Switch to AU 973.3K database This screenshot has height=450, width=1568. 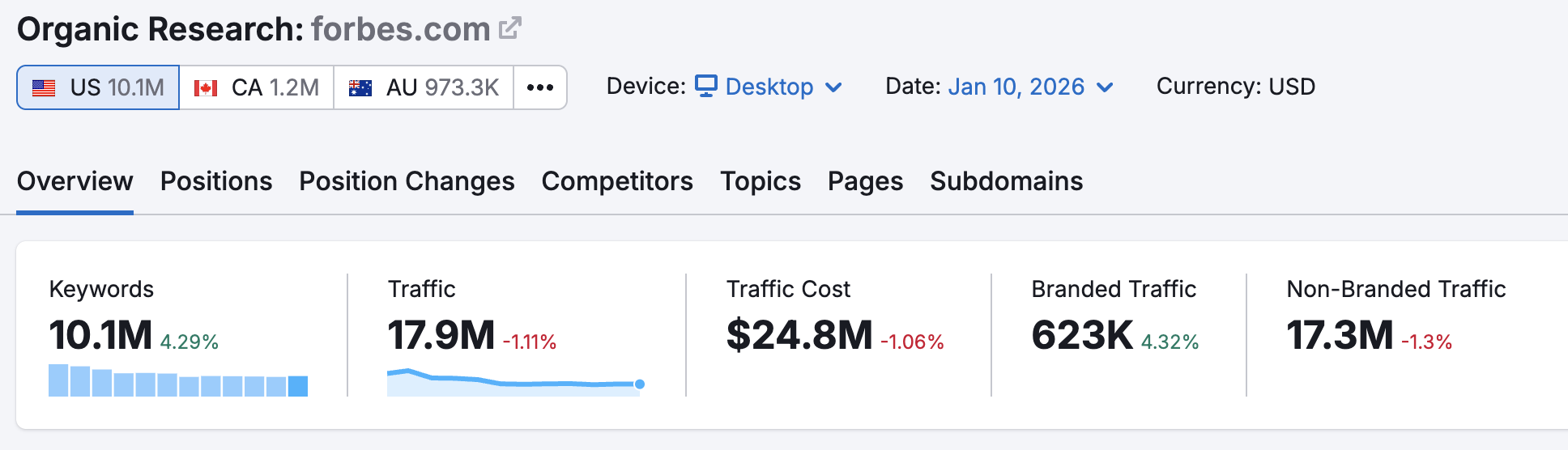pyautogui.click(x=424, y=87)
